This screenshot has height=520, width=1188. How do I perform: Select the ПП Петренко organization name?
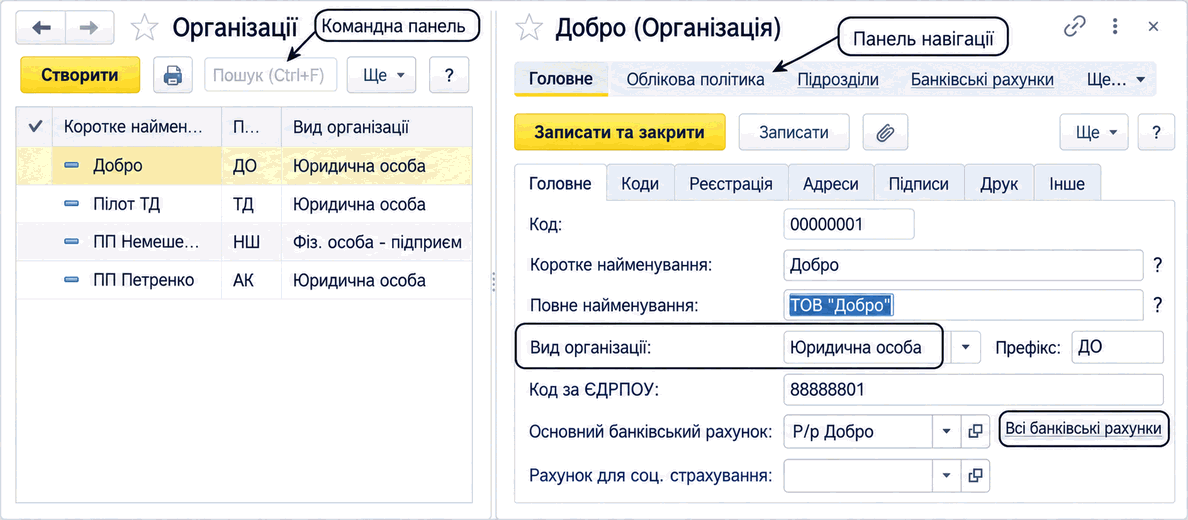coord(143,280)
